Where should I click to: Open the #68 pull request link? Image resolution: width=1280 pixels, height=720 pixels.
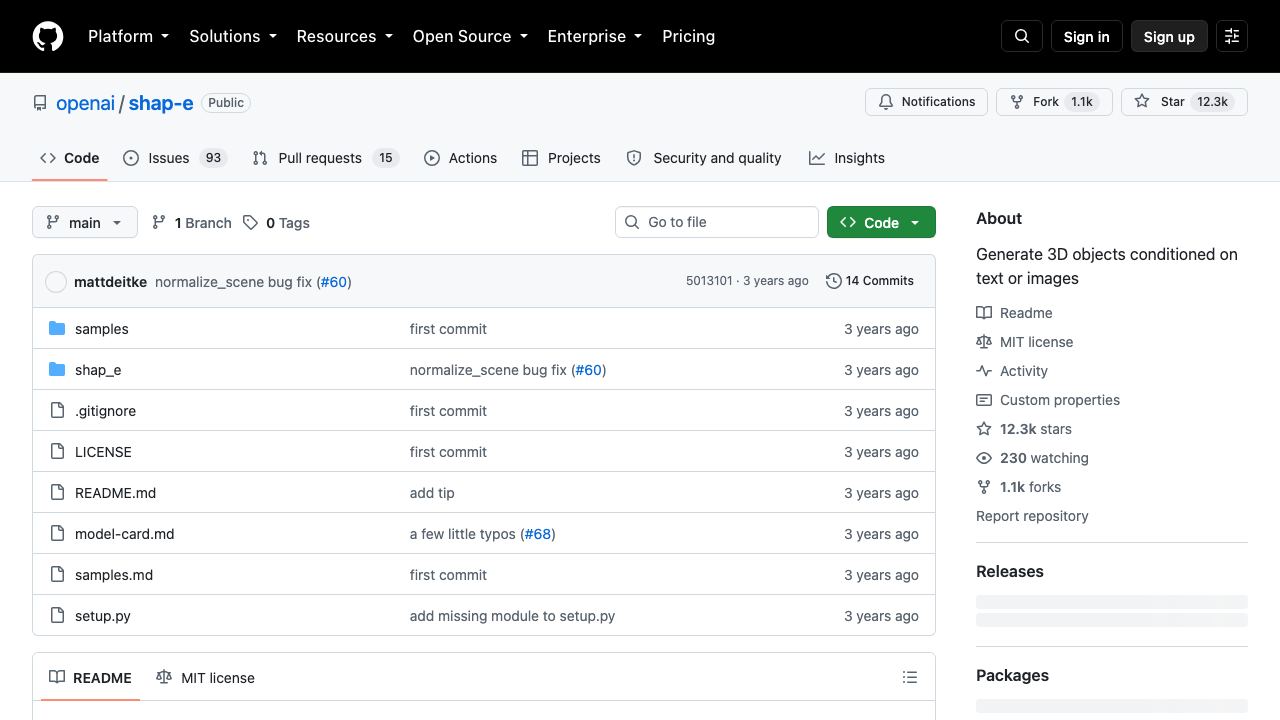tap(538, 534)
